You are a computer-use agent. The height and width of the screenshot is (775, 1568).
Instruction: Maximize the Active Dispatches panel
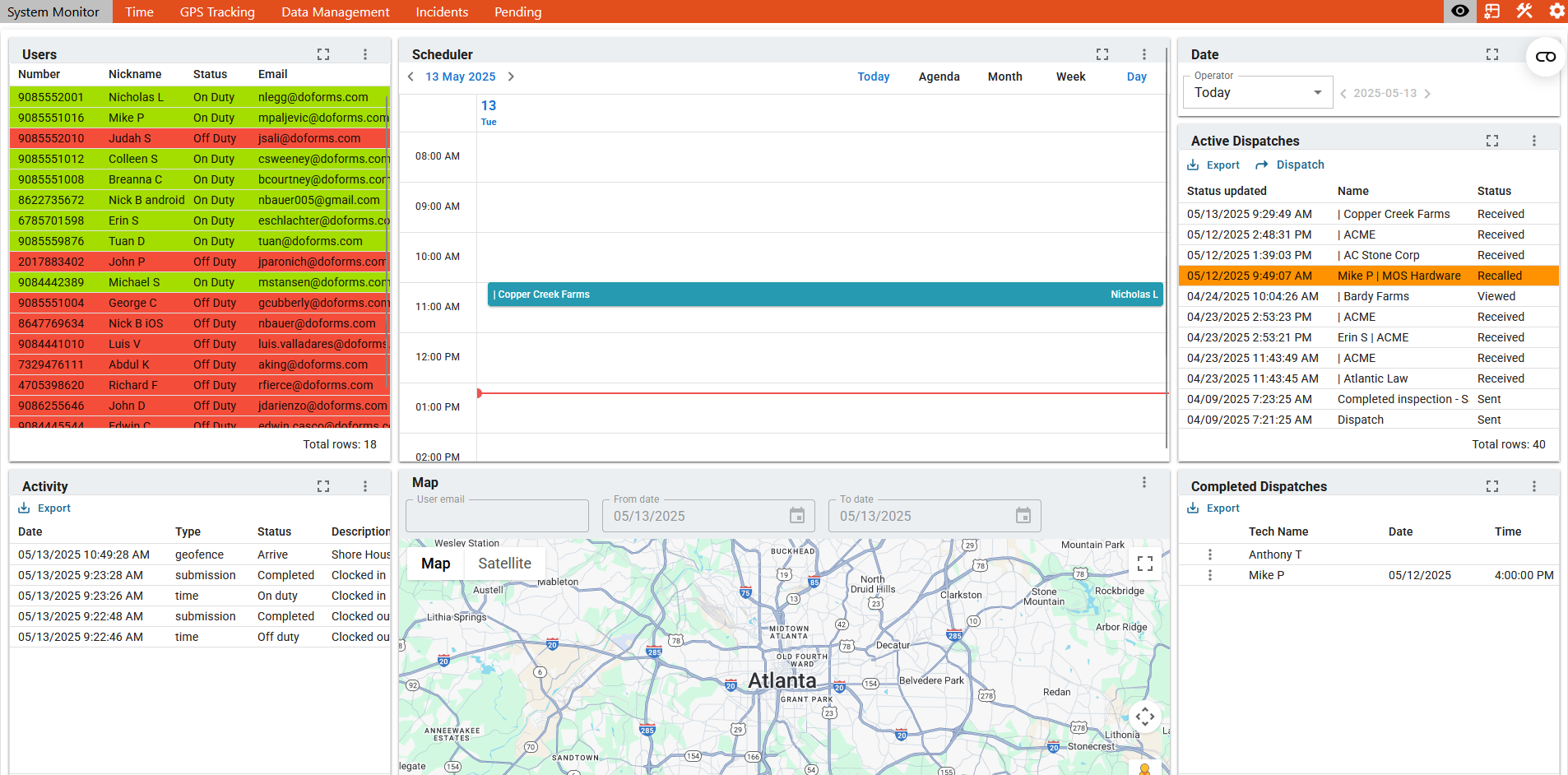coord(1492,141)
